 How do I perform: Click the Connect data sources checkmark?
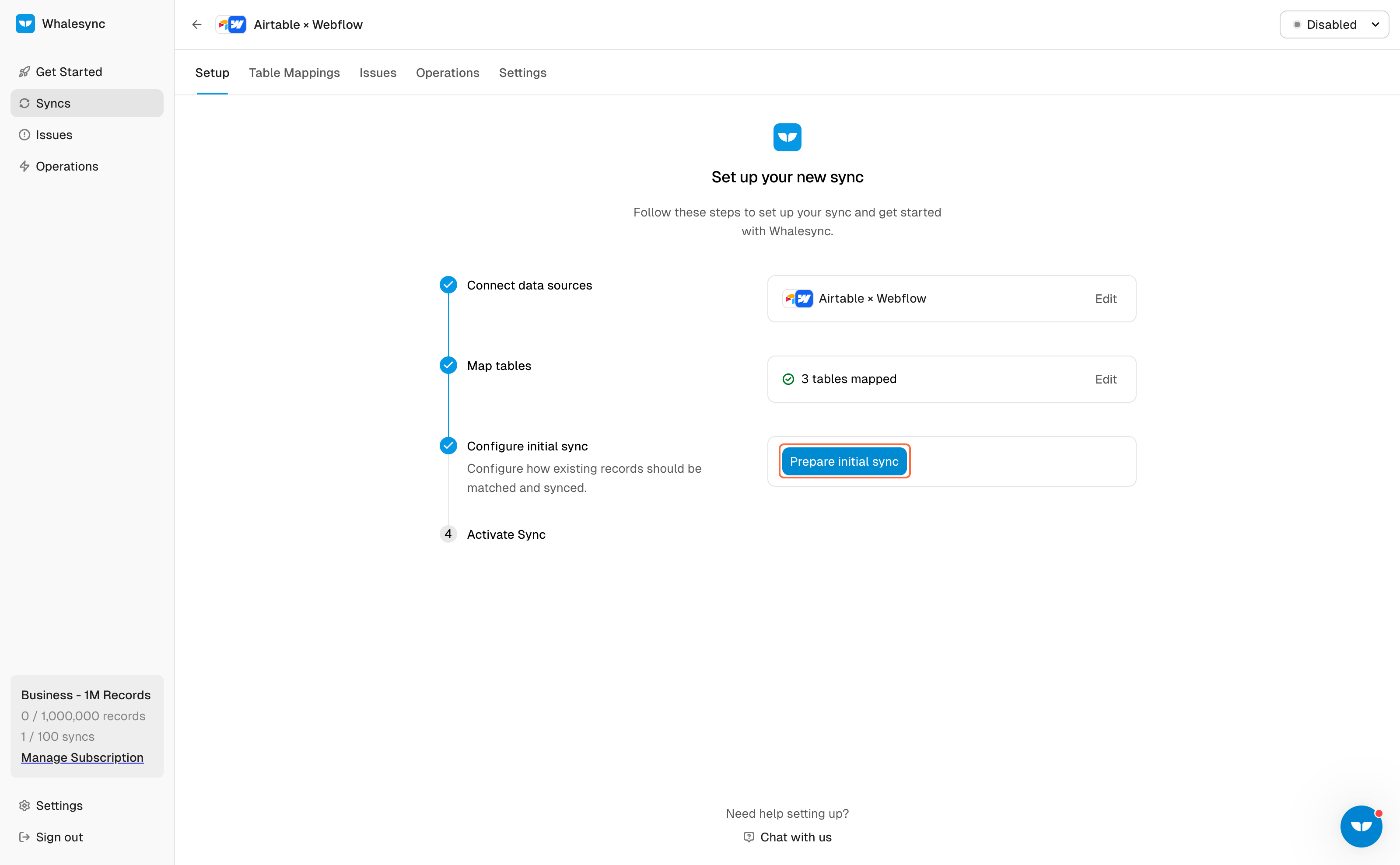[x=448, y=285]
